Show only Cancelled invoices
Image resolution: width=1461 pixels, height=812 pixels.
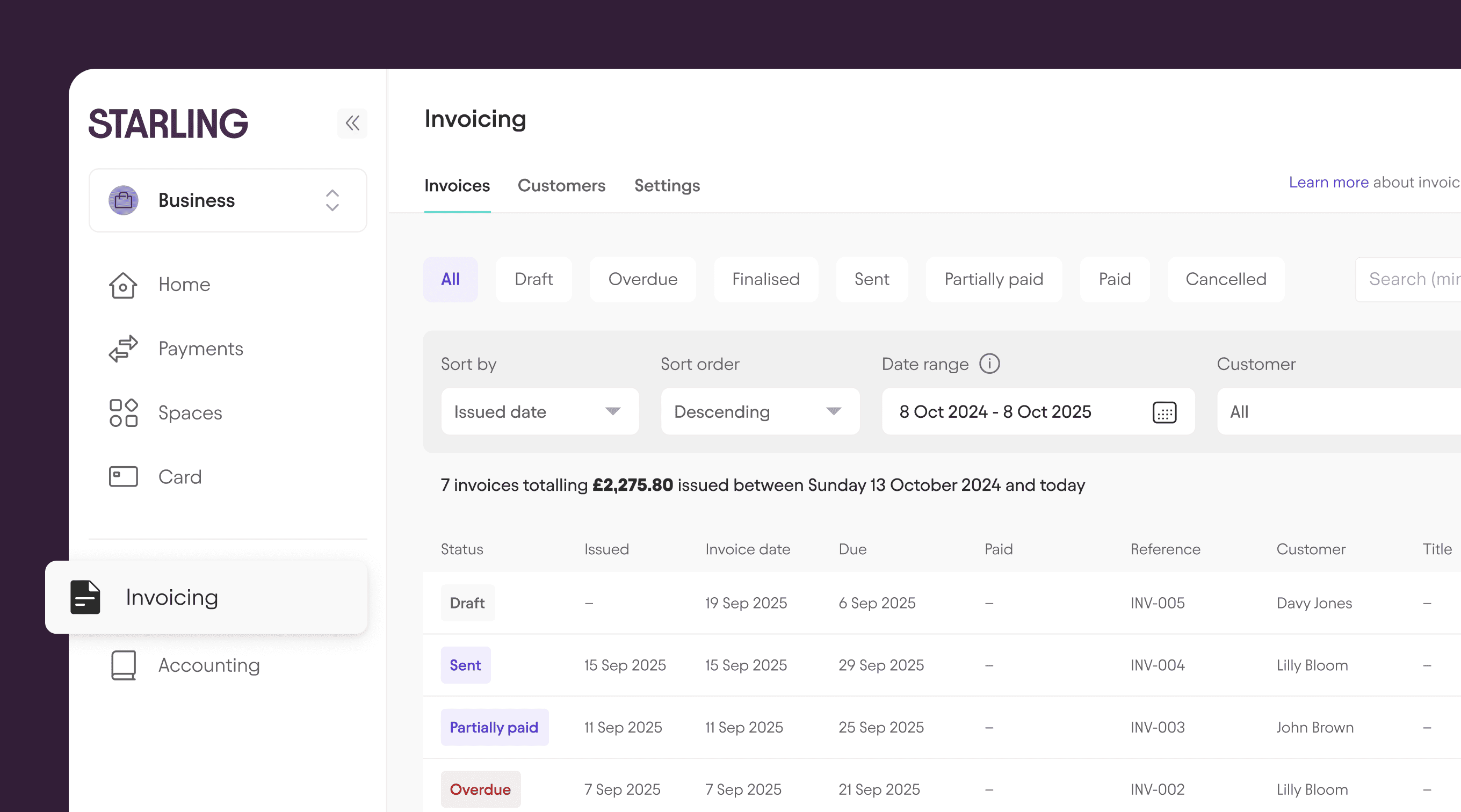pos(1226,279)
